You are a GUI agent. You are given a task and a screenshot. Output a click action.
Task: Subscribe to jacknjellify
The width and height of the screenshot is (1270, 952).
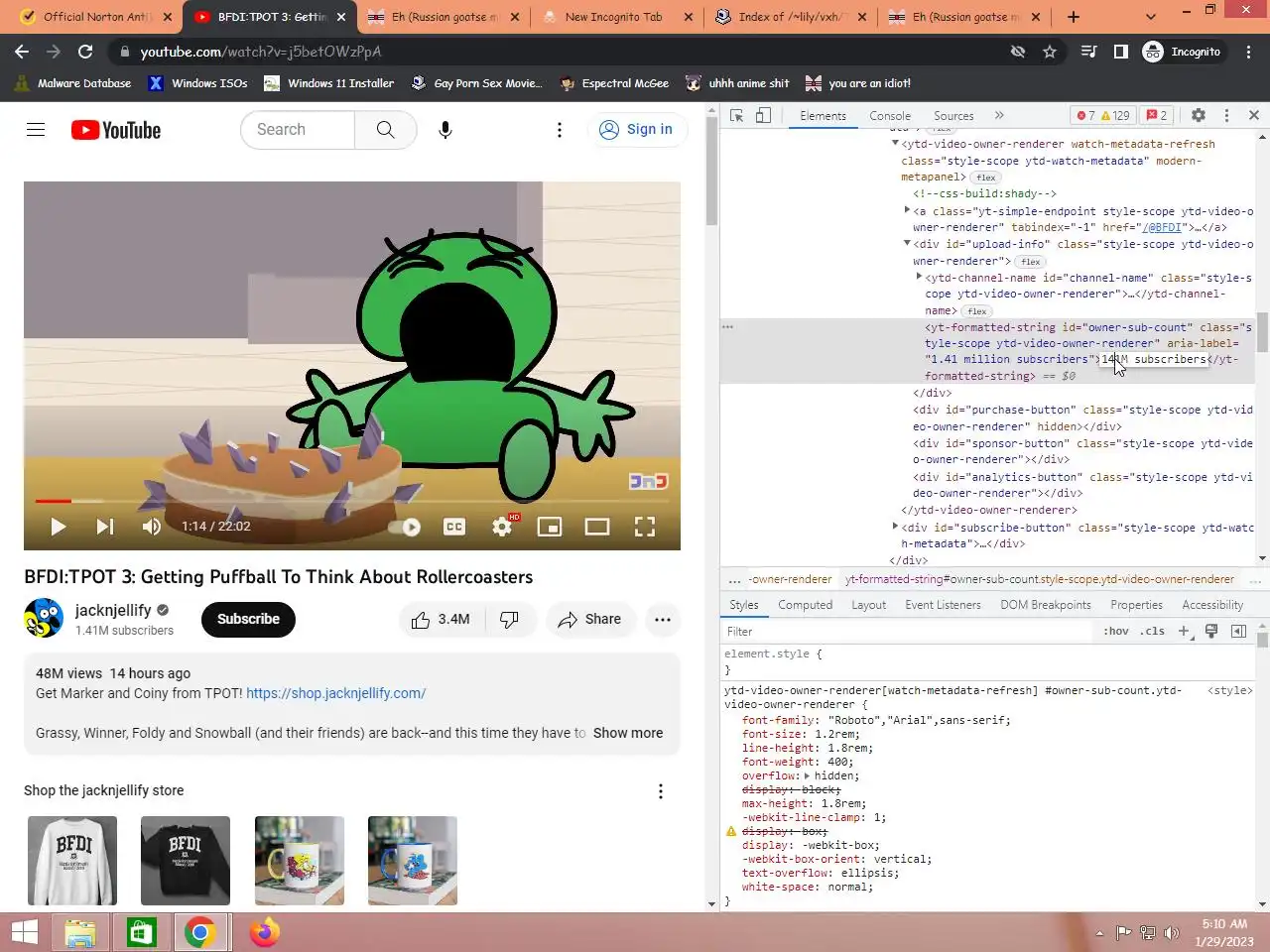(248, 619)
